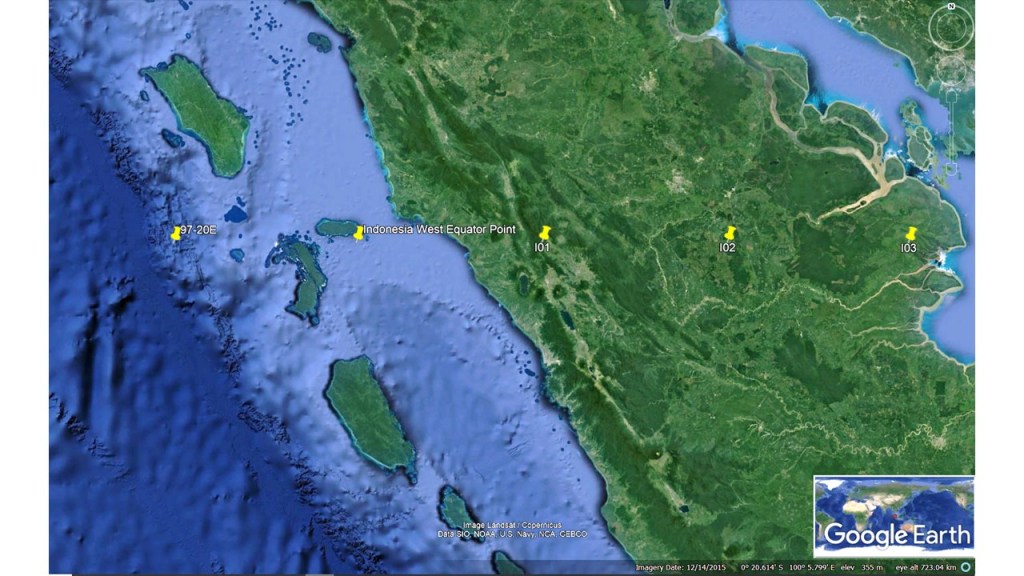Click the 97-20E yellow pushpin
Image resolution: width=1024 pixels, height=576 pixels.
(x=176, y=233)
